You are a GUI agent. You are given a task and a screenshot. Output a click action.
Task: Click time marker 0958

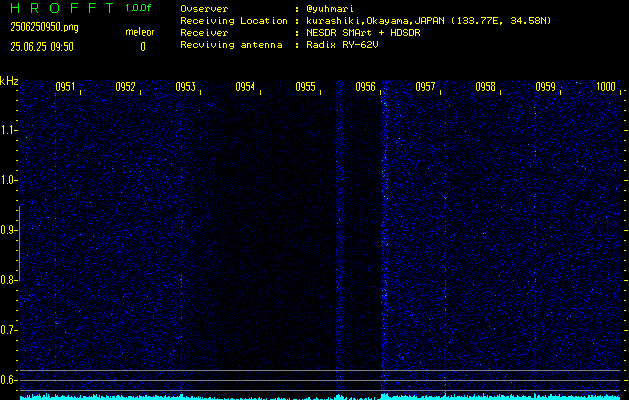[x=485, y=87]
